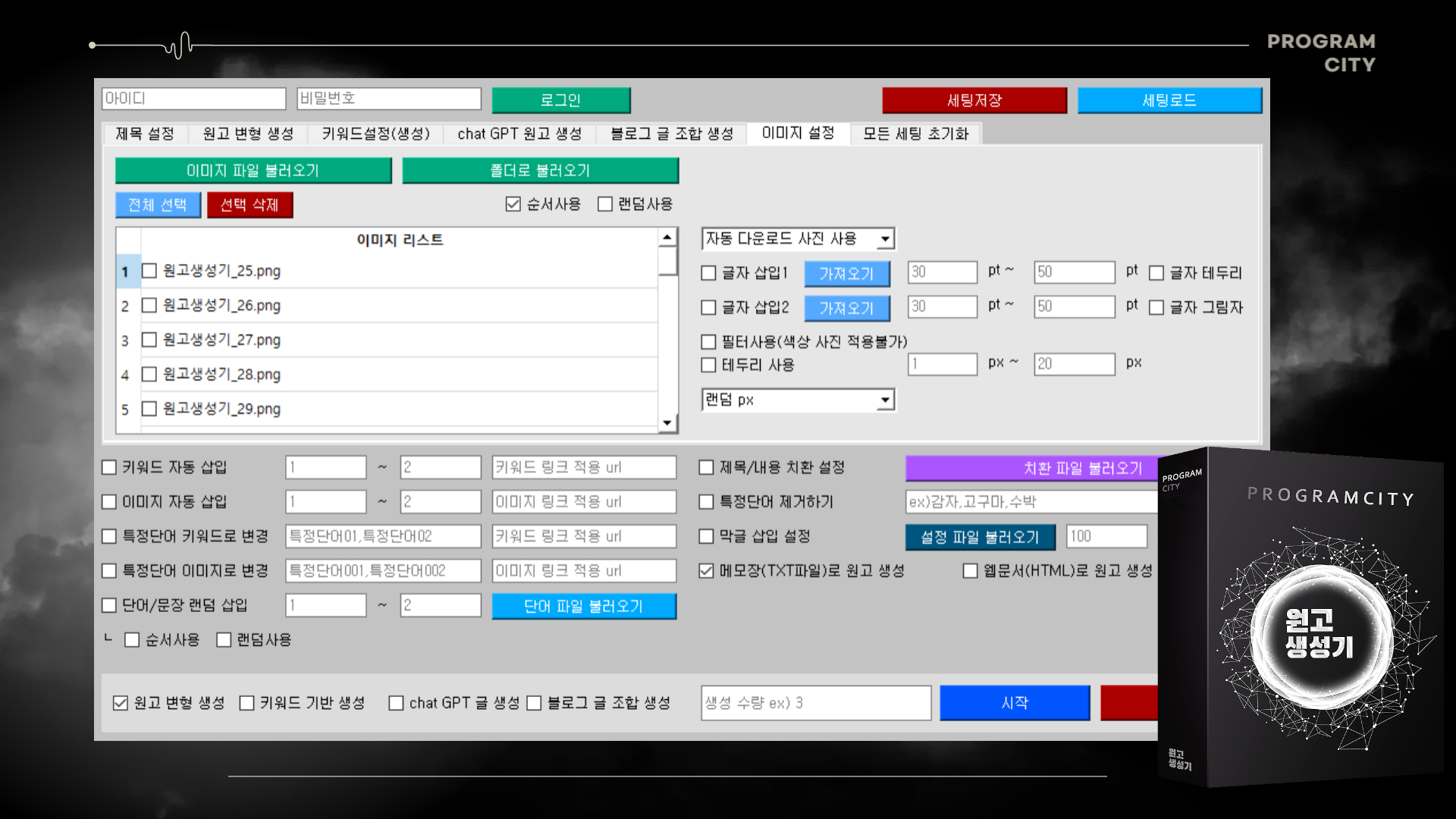
Task: Switch to chat GPT 원고 생성 tab
Action: pos(519,134)
